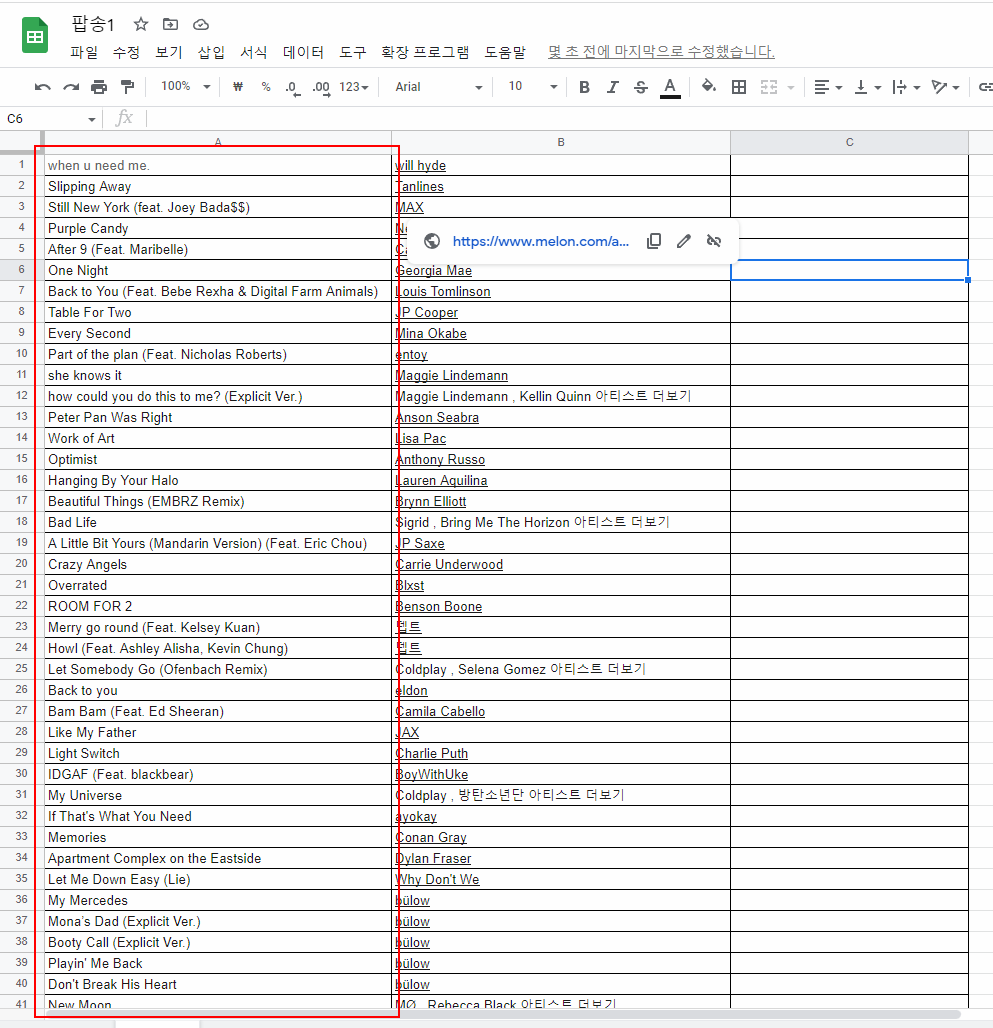Star the 팝송1 document
993x1028 pixels.
coord(140,24)
